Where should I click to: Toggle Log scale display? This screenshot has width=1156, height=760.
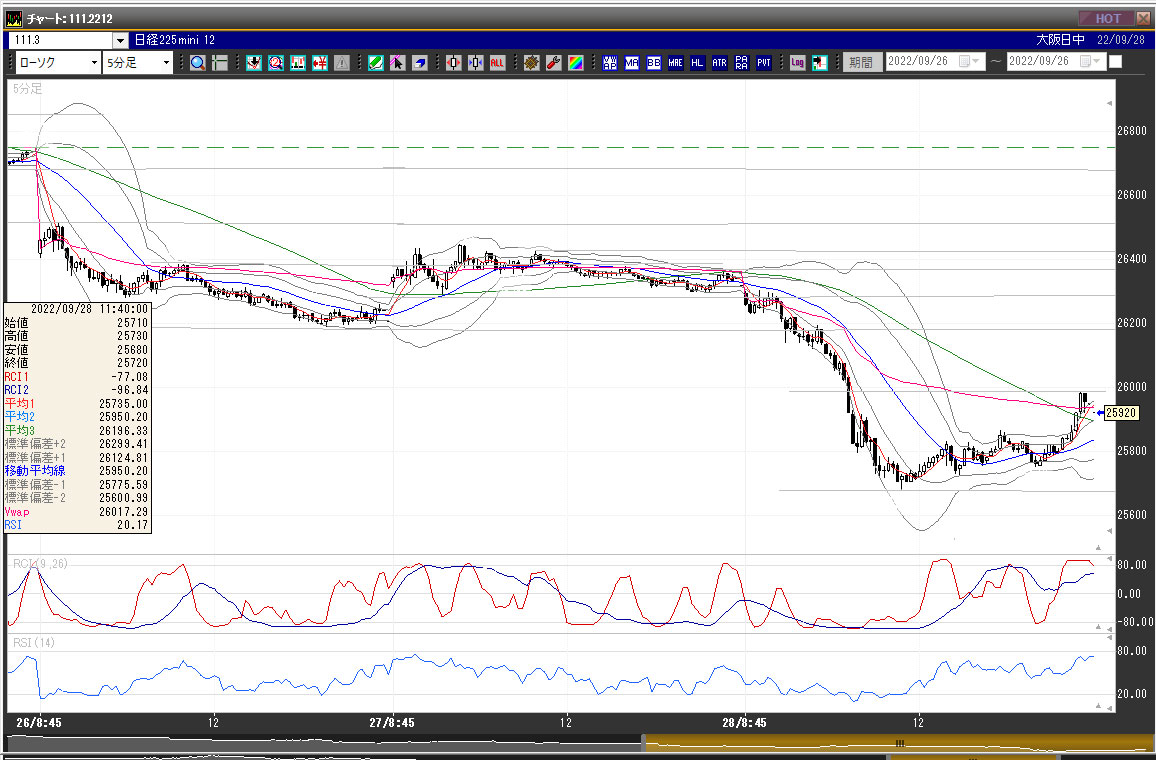point(798,63)
